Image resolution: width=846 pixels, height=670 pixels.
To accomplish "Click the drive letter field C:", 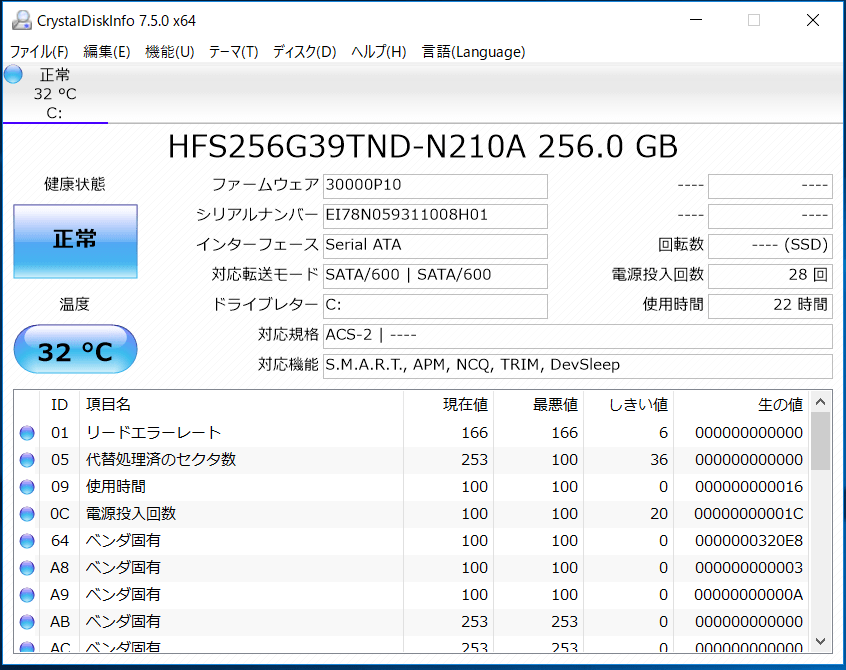I will click(x=435, y=306).
